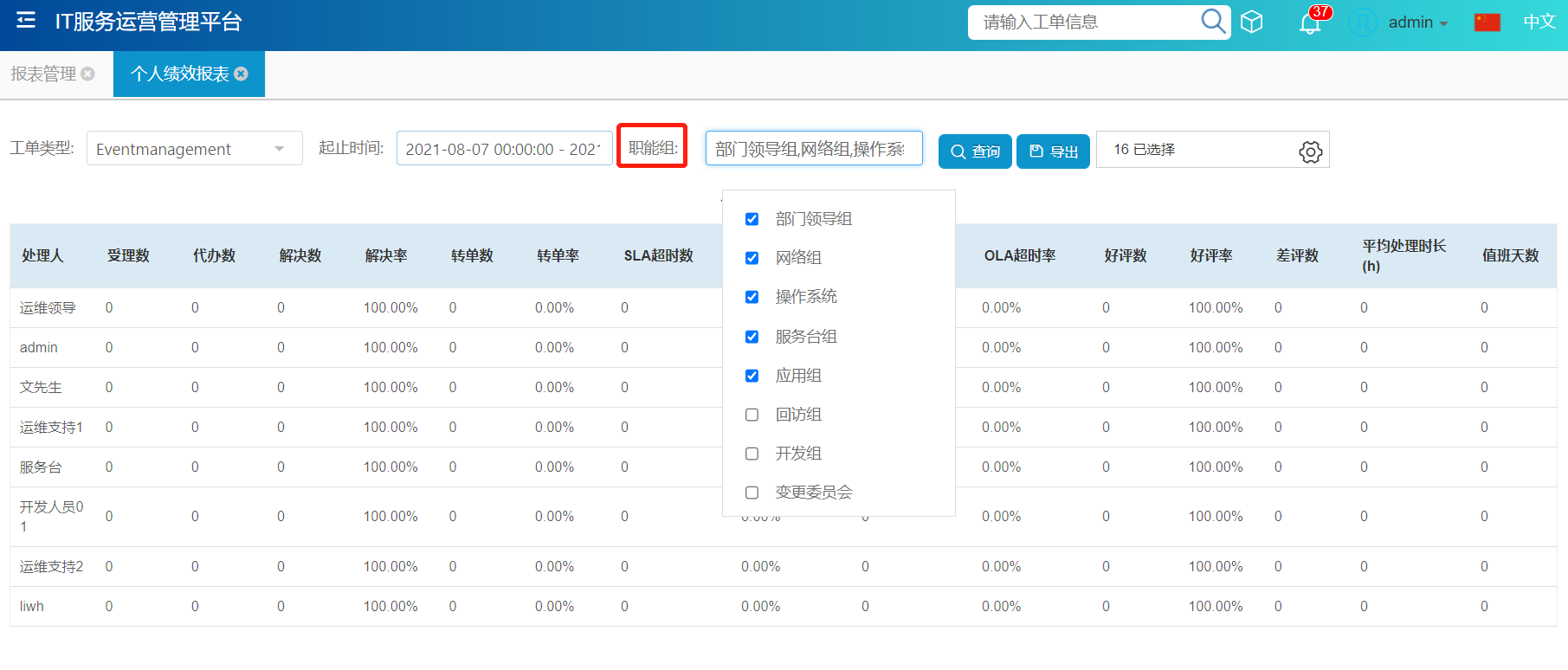Viewport: 1568px width, 670px height.
Task: Close the 报表管理 tab
Action: [87, 74]
